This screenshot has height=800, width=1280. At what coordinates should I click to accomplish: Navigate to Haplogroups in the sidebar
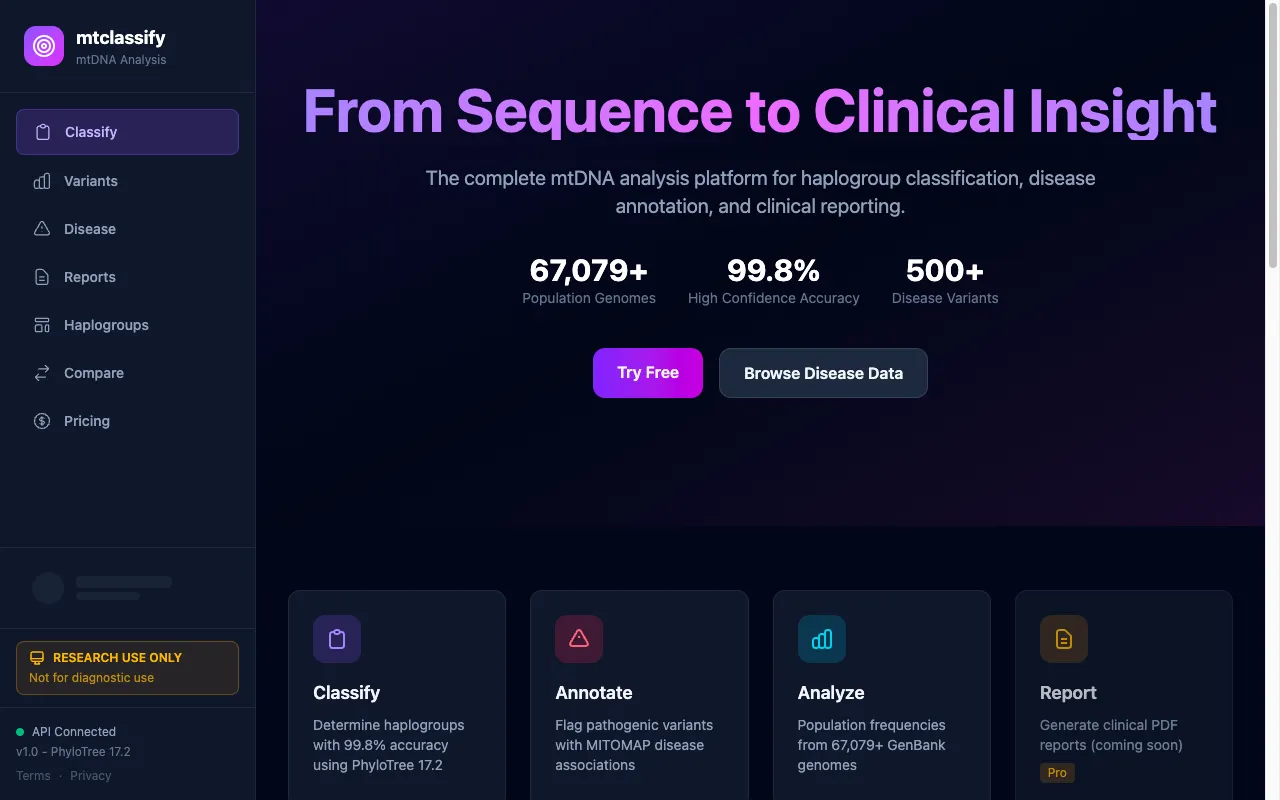[127, 325]
